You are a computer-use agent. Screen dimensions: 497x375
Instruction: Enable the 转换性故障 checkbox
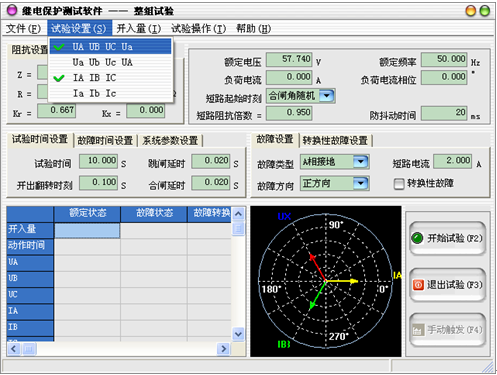399,184
